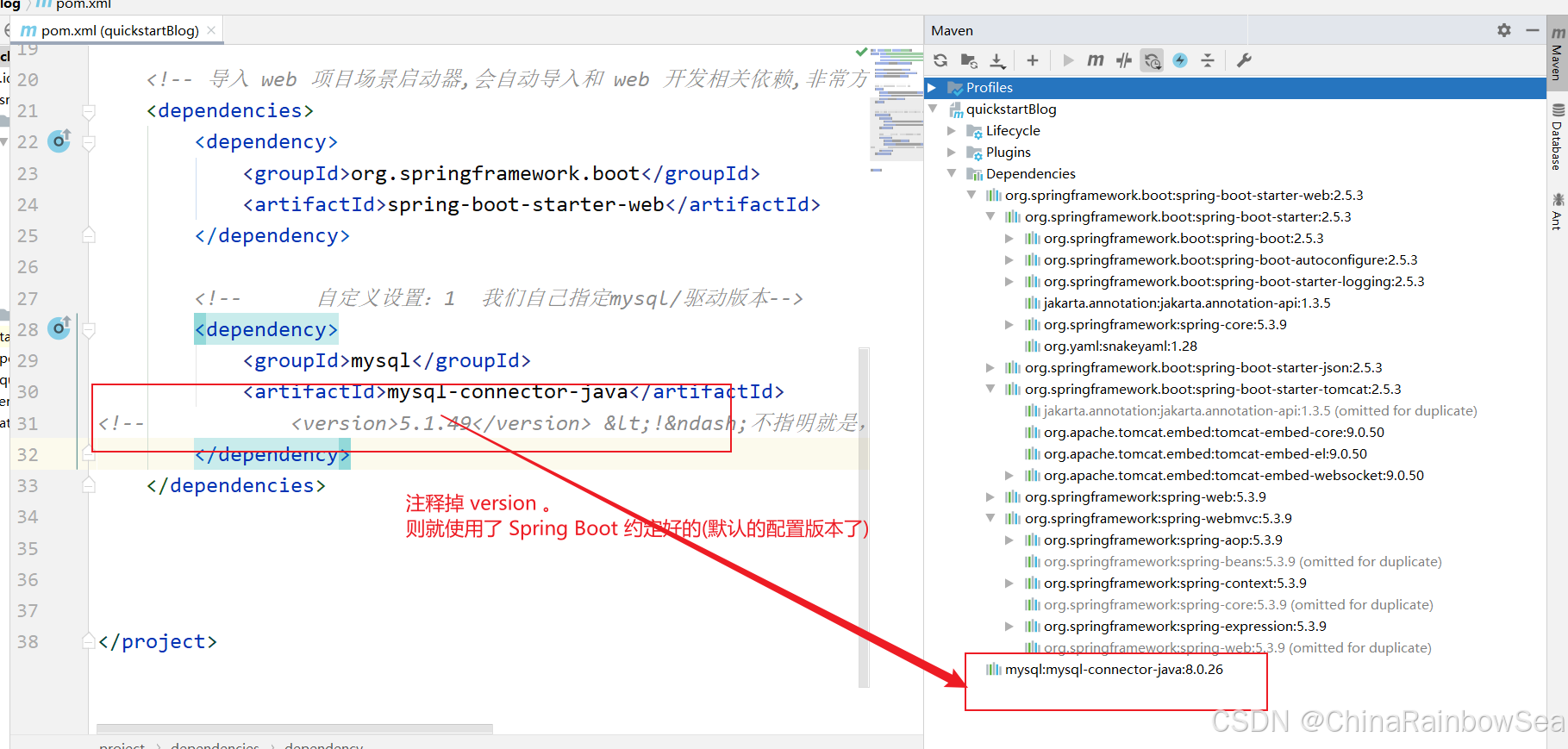Open the Maven side tab
Viewport: 1568px width, 749px height.
pos(1558,53)
